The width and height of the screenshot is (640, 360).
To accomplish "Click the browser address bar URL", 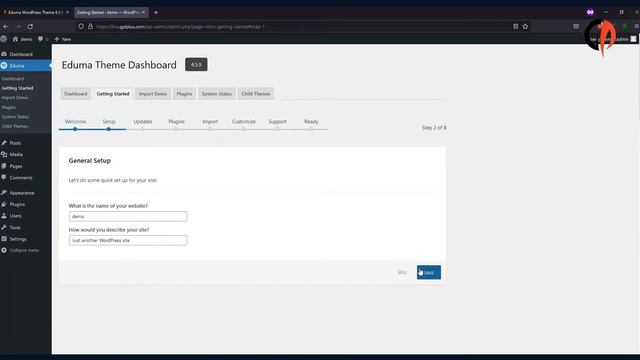I will coord(180,27).
